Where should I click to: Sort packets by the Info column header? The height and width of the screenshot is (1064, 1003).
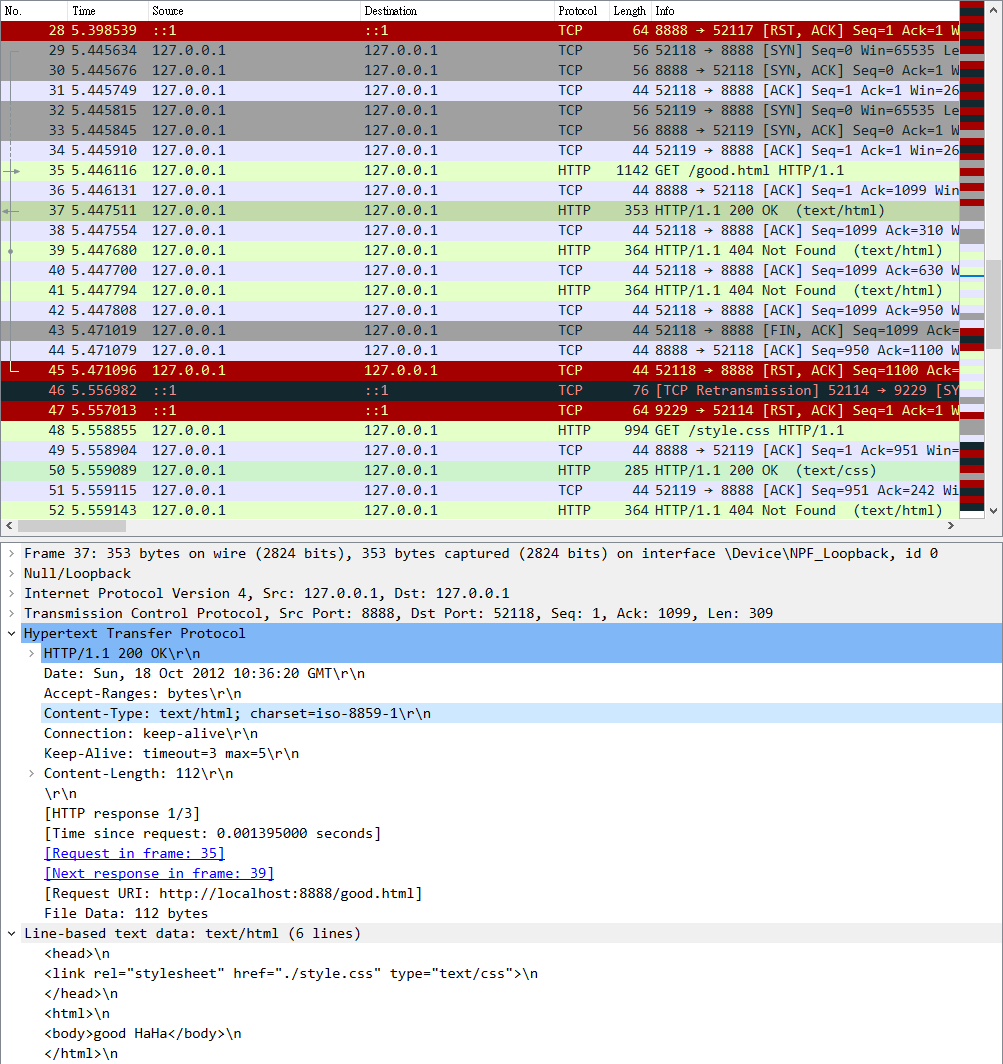click(x=806, y=11)
